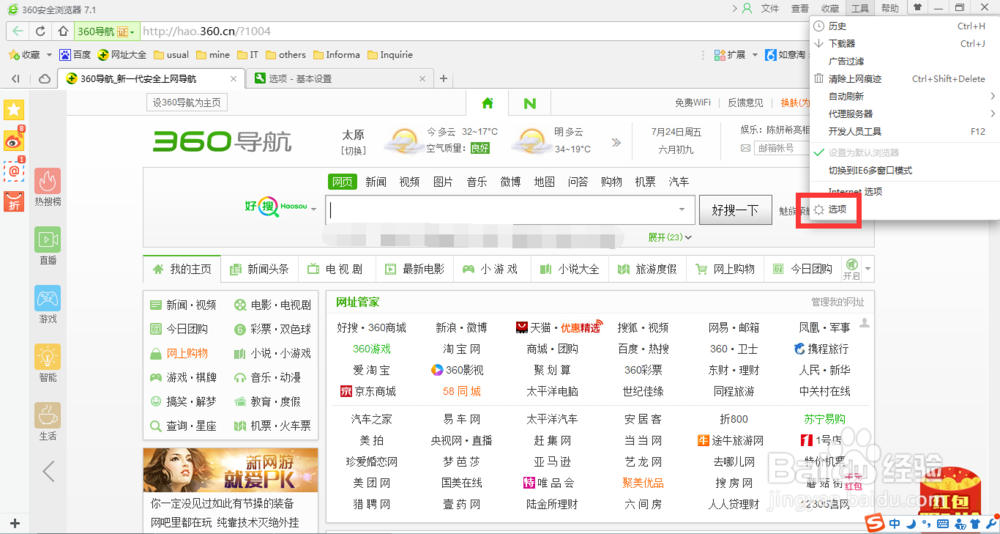Open the 扩展 dropdown arrow
This screenshot has width=1000, height=534.
(754, 55)
